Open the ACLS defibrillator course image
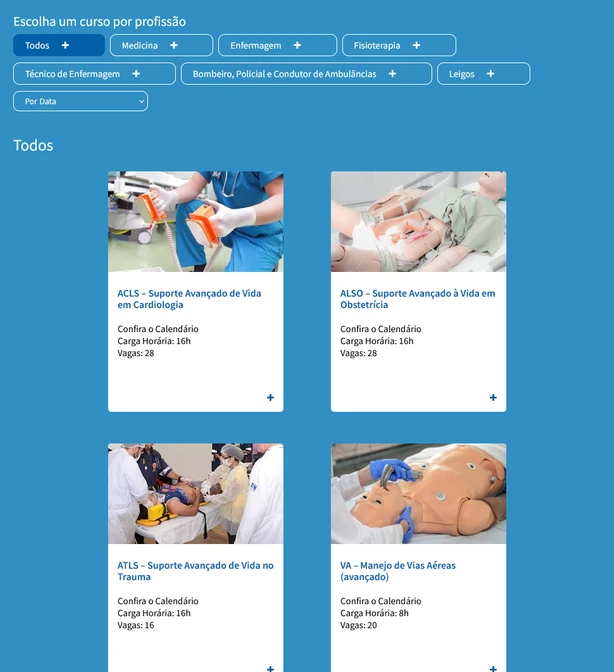Screen dimensions: 614x672 click(195, 222)
